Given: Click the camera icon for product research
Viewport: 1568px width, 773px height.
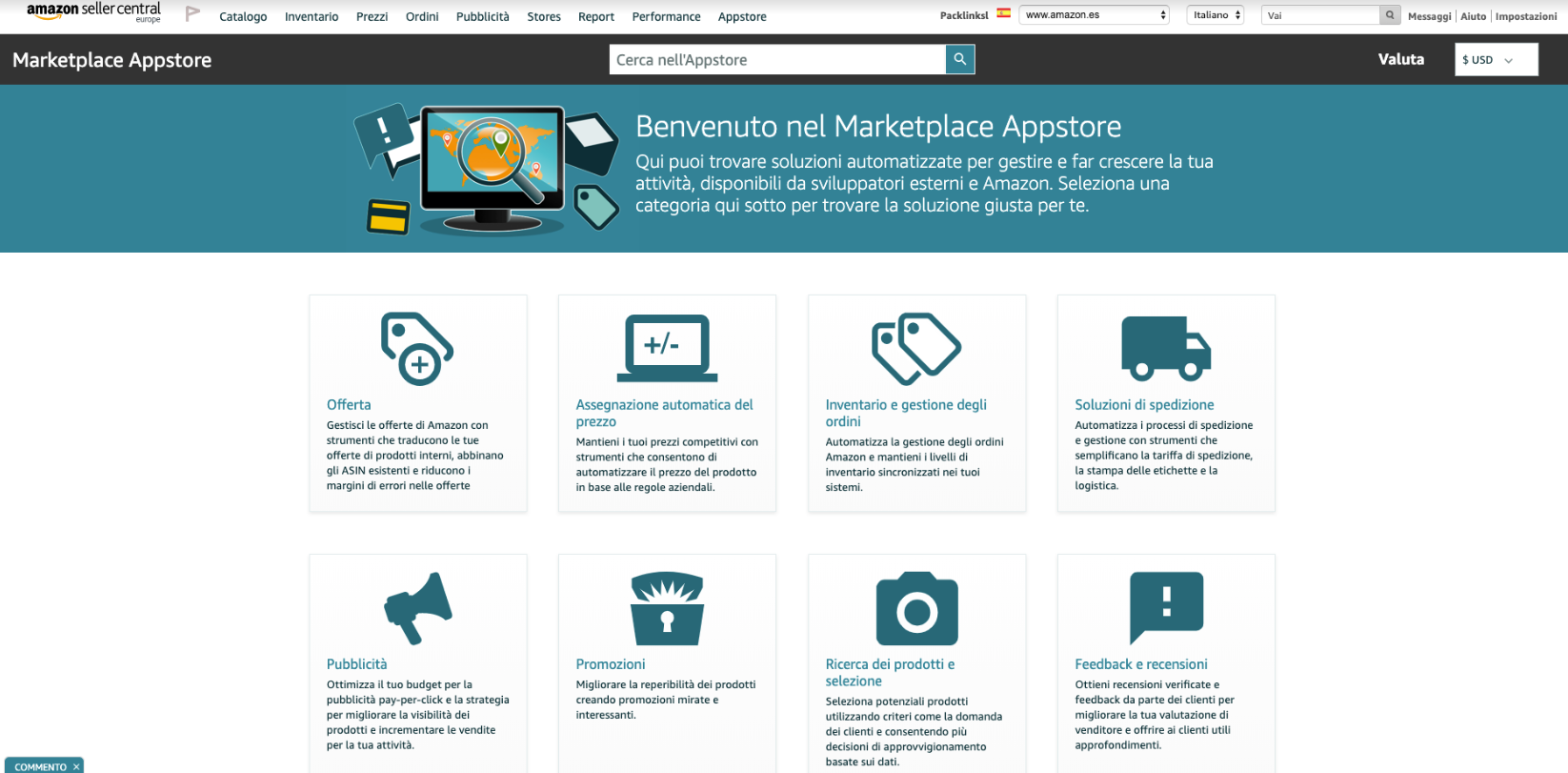Looking at the screenshot, I should point(916,609).
